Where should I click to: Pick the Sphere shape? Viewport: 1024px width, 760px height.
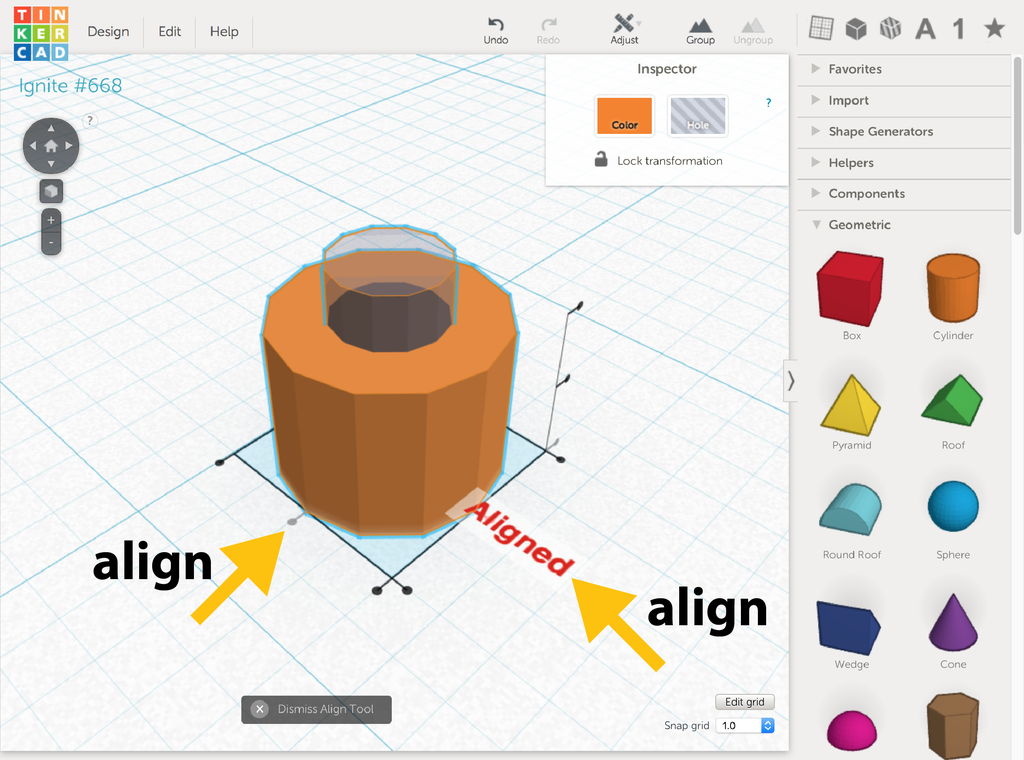point(953,507)
